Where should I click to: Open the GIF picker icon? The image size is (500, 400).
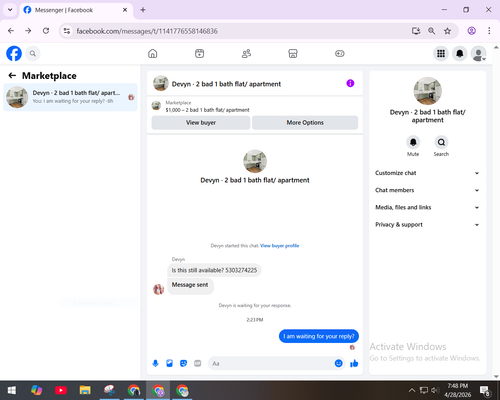(198, 363)
